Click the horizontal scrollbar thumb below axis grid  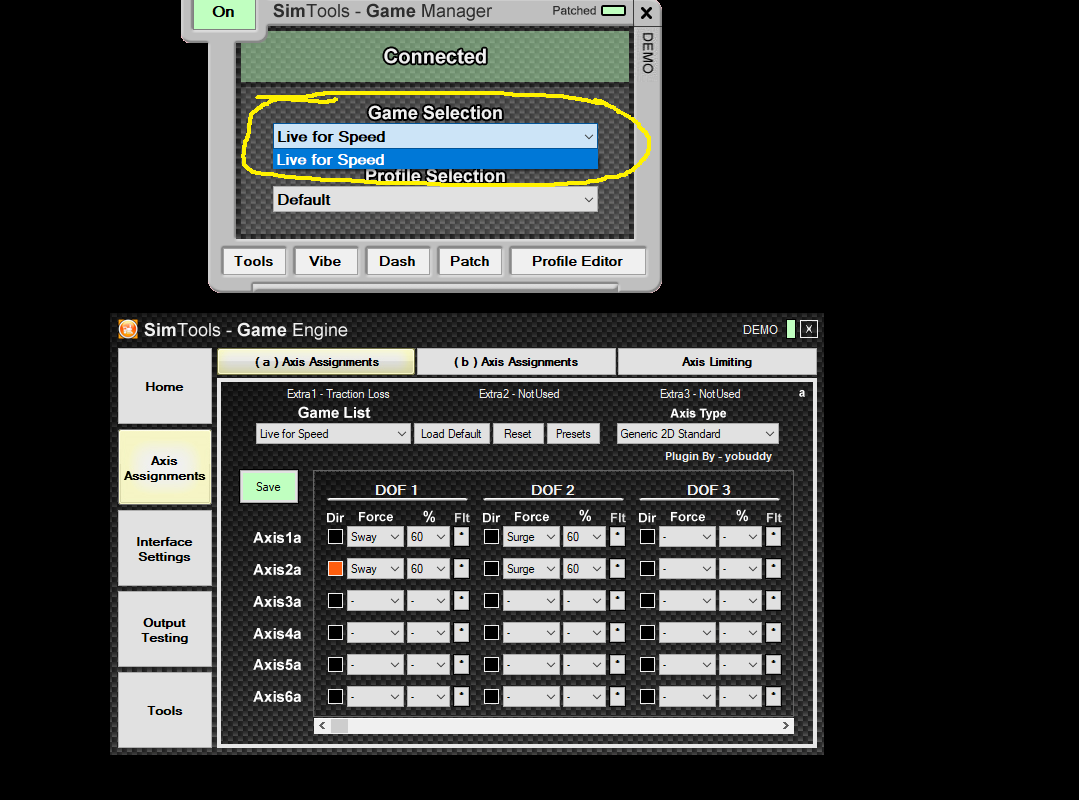pyautogui.click(x=340, y=726)
